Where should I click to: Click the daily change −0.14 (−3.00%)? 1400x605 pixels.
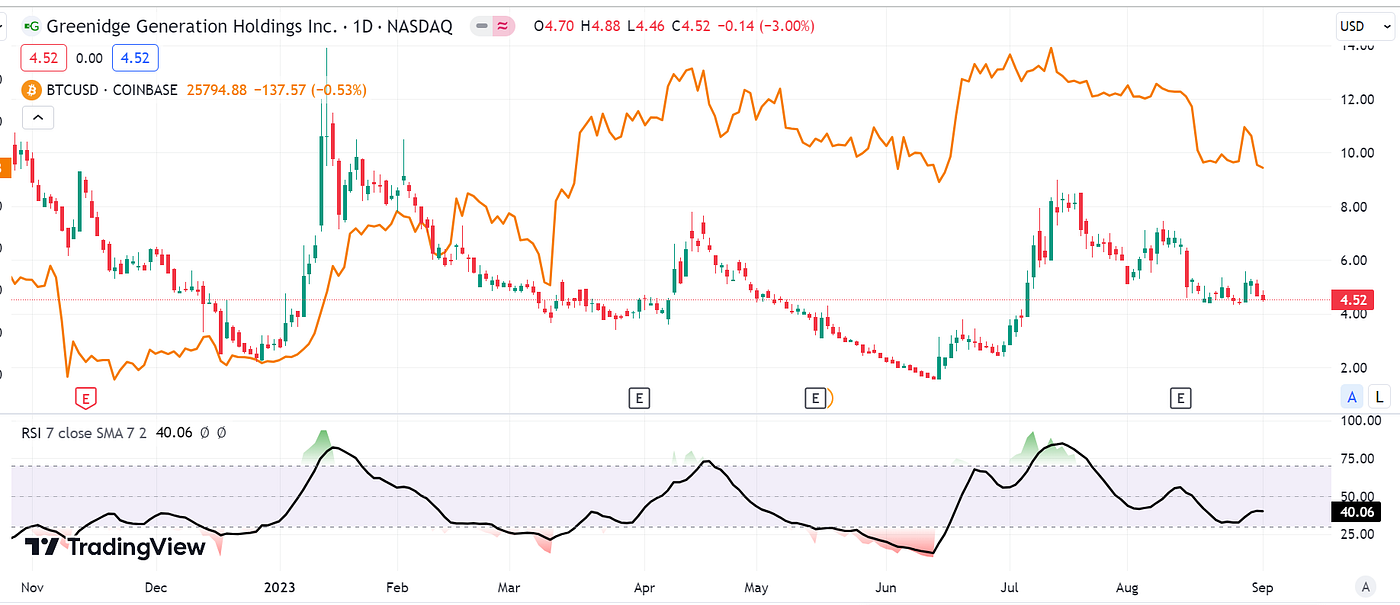pyautogui.click(x=765, y=27)
